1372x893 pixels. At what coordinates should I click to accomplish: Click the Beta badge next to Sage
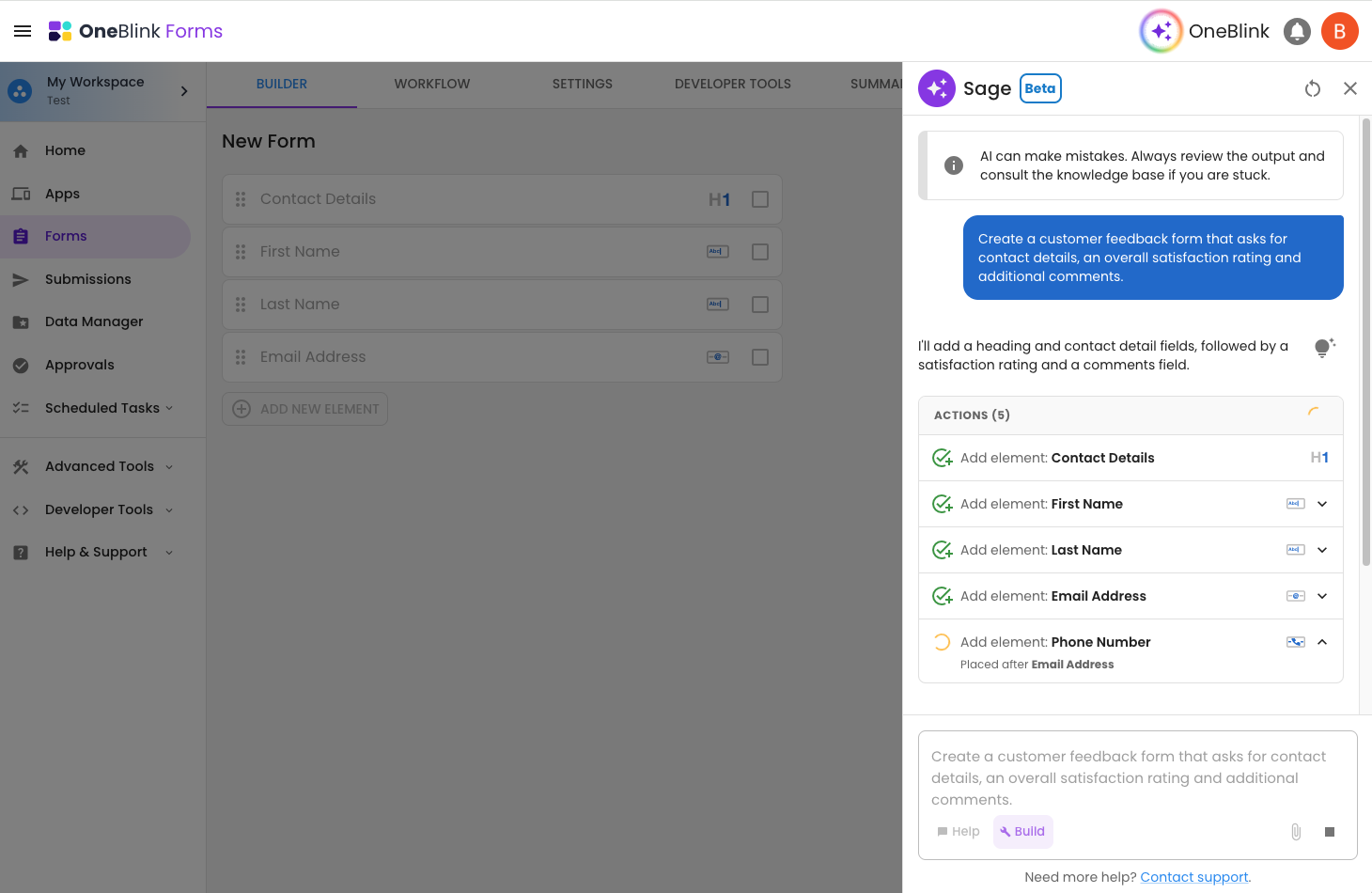click(1040, 88)
